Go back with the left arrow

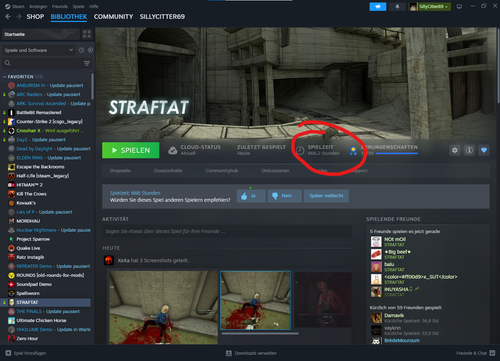[x=8, y=17]
